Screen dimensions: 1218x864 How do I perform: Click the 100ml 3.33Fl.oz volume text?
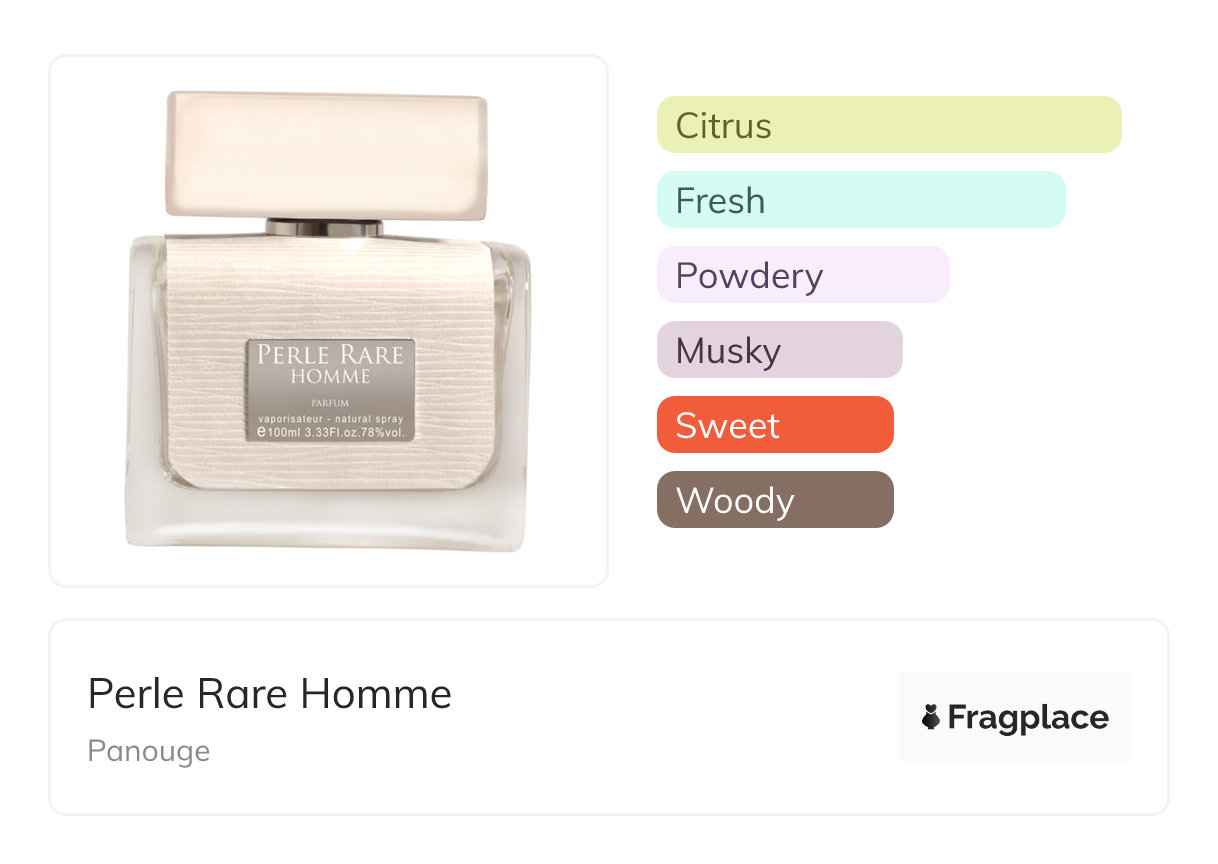331,433
